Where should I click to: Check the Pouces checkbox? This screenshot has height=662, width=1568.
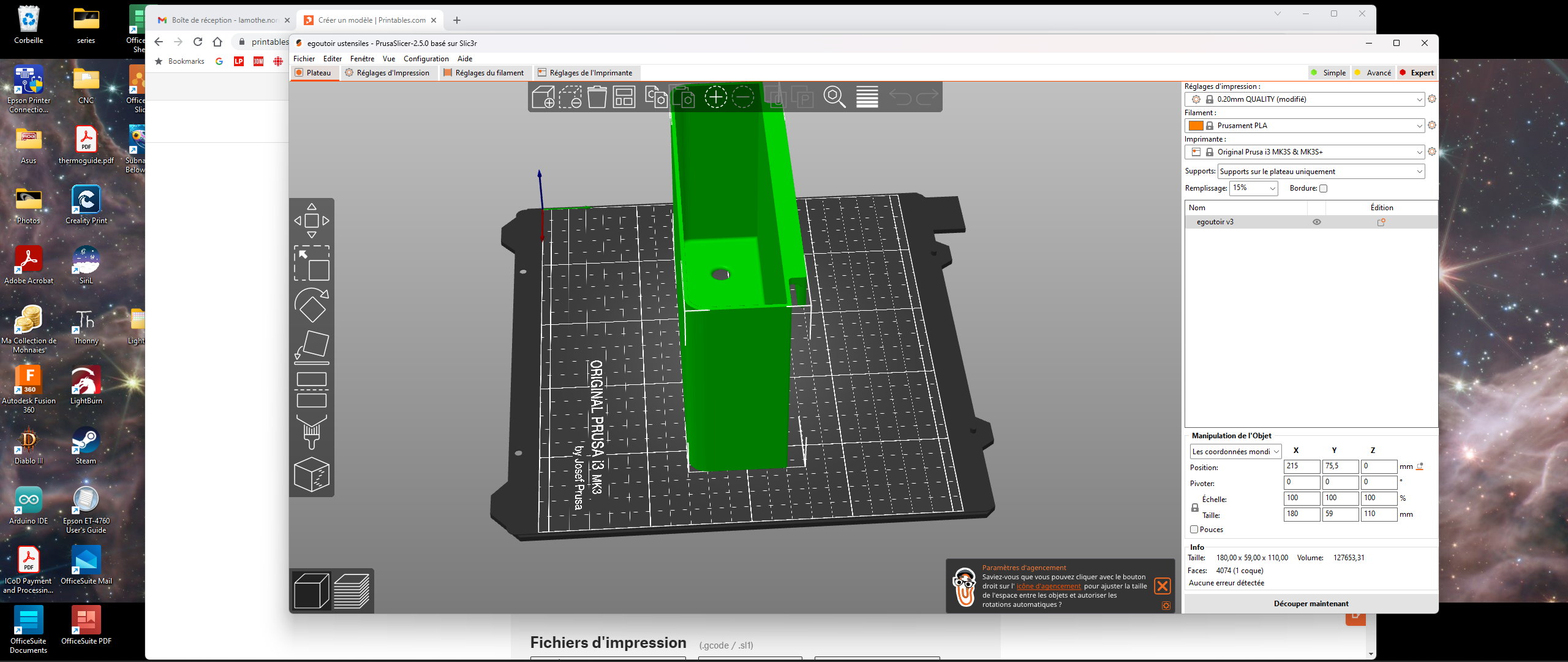click(x=1194, y=529)
